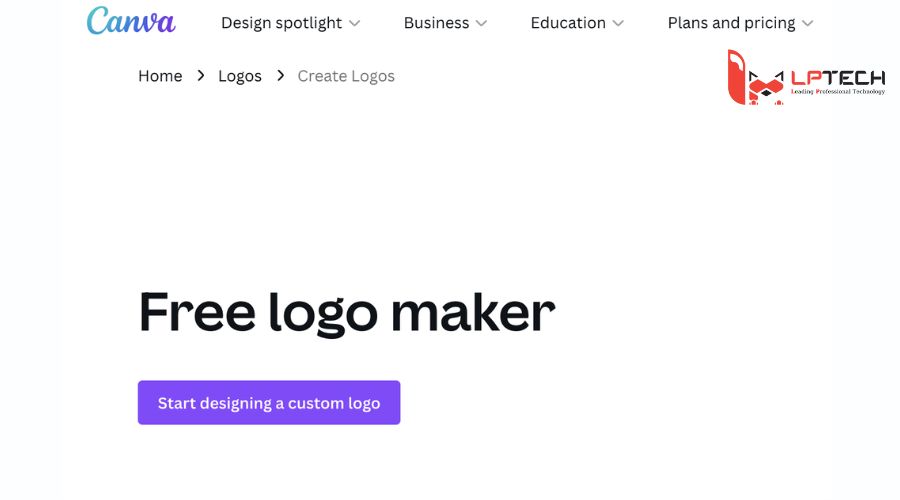Go to Home in the breadcrumb
Image resolution: width=900 pixels, height=500 pixels.
coord(160,76)
